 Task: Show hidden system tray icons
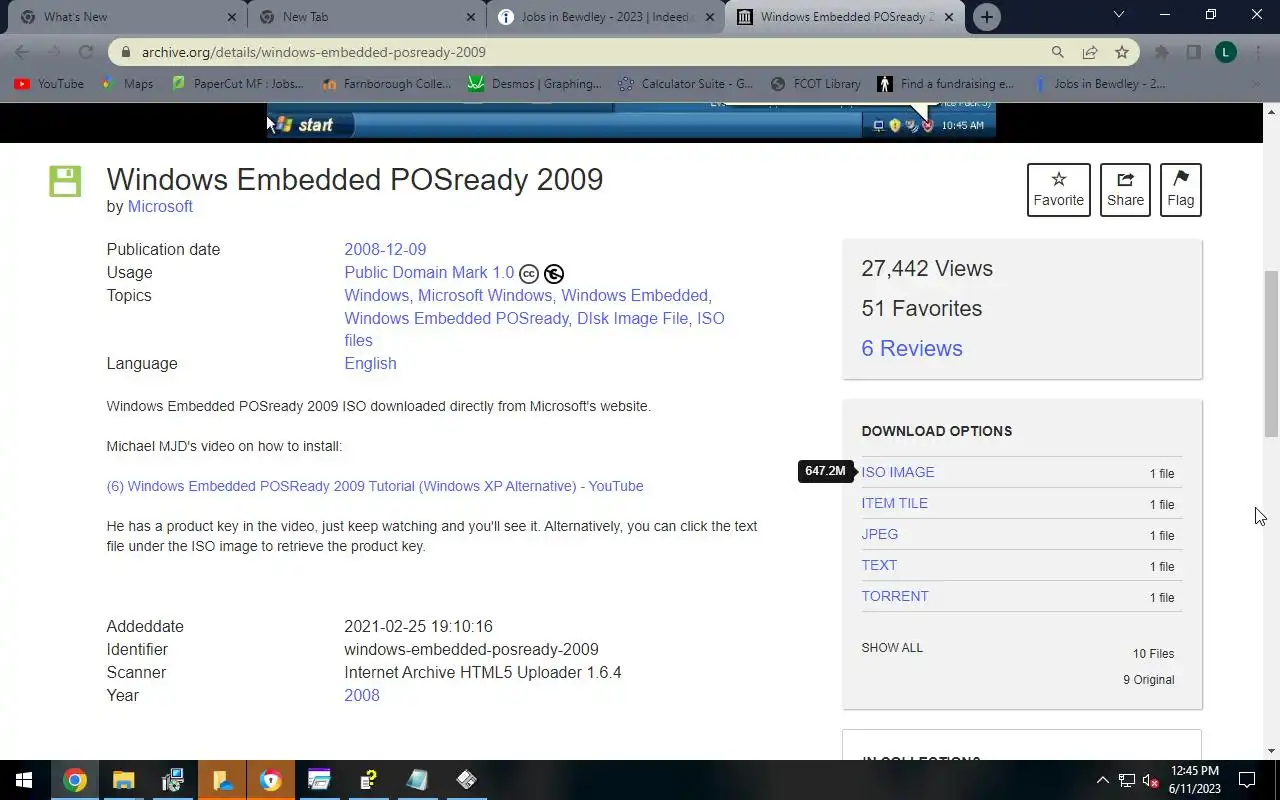[1103, 780]
